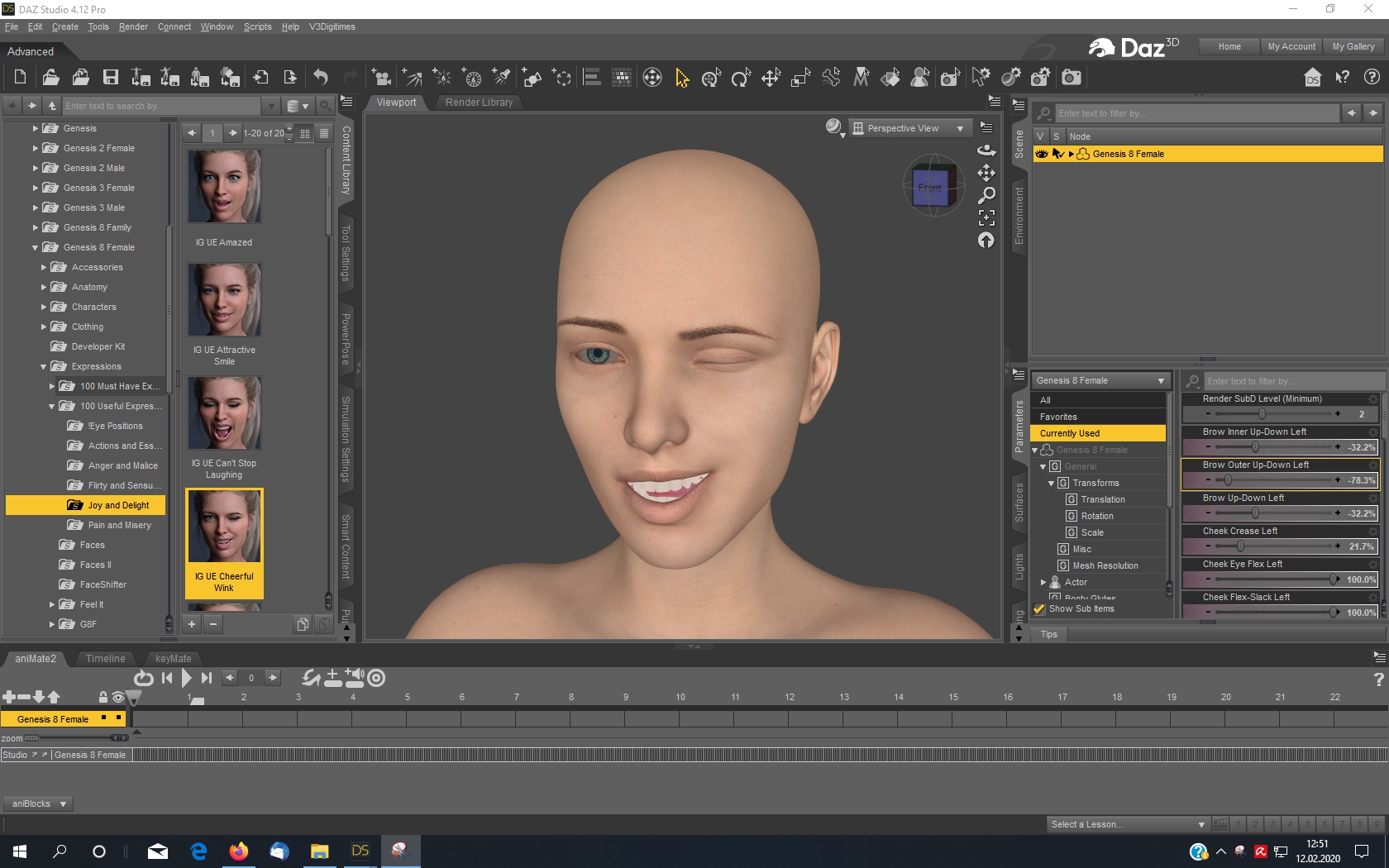Open the Render menu
This screenshot has height=868, width=1389.
tap(133, 26)
